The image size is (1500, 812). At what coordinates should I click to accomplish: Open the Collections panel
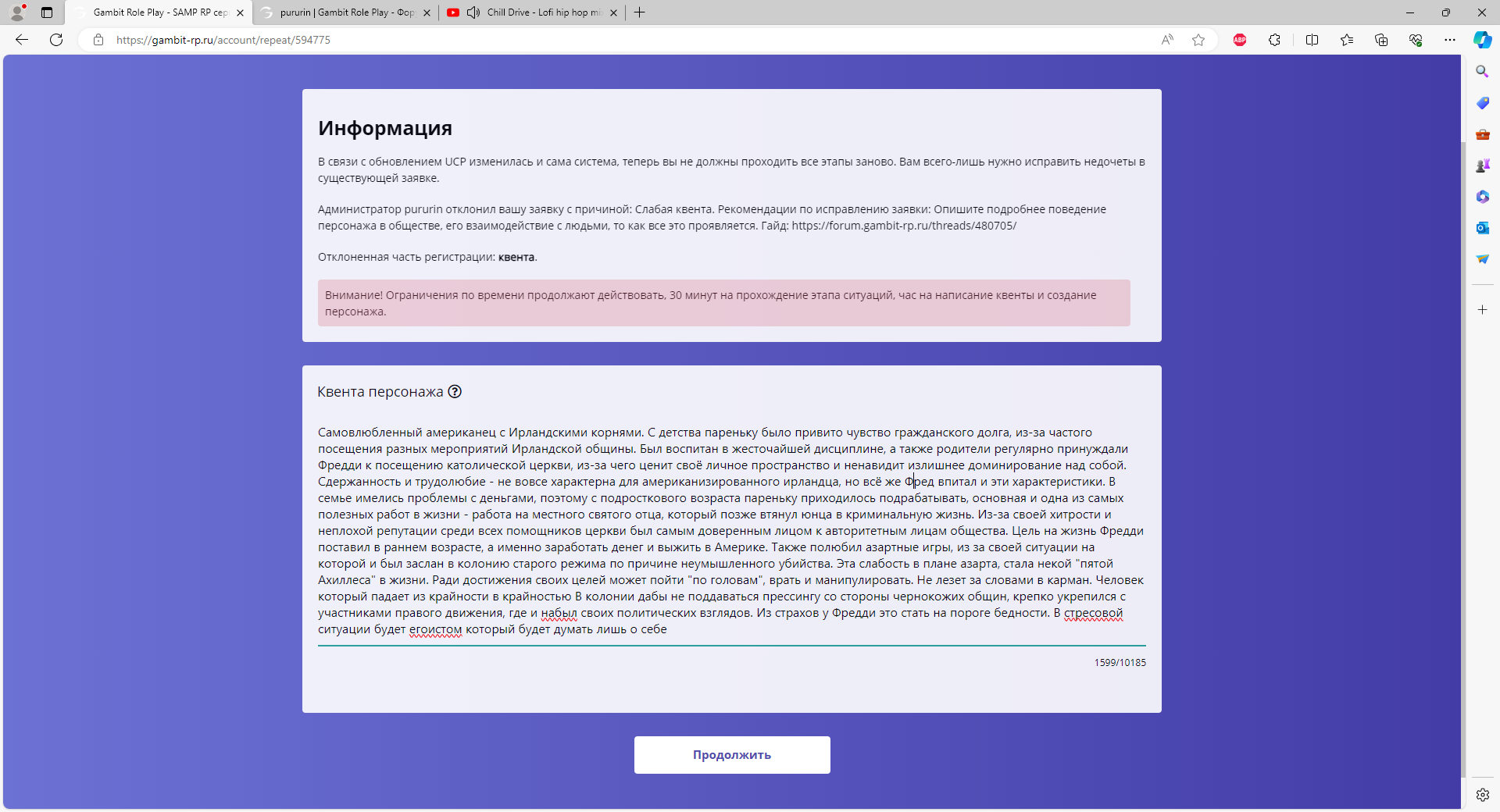click(x=1381, y=40)
